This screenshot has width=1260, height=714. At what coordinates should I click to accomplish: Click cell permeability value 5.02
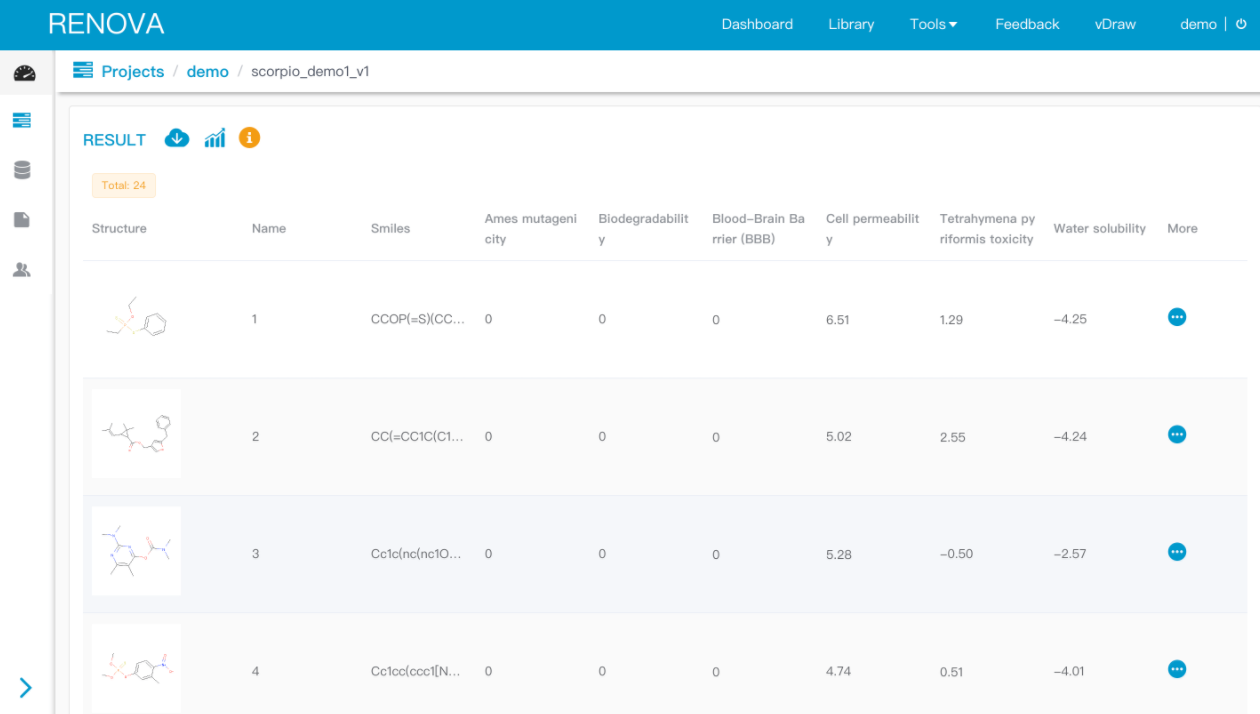tap(839, 436)
